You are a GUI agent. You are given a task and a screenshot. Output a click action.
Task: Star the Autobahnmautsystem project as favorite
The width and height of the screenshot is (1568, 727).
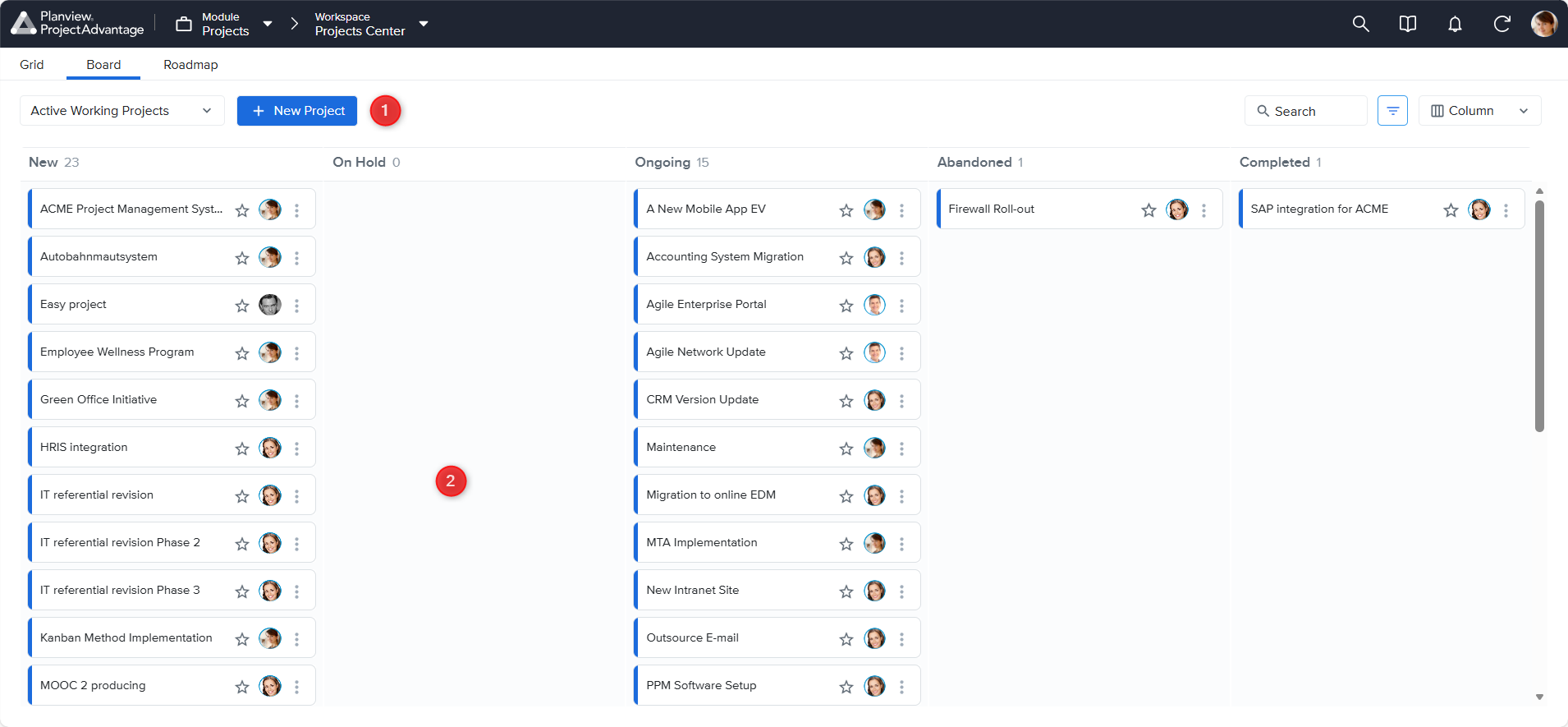(242, 258)
